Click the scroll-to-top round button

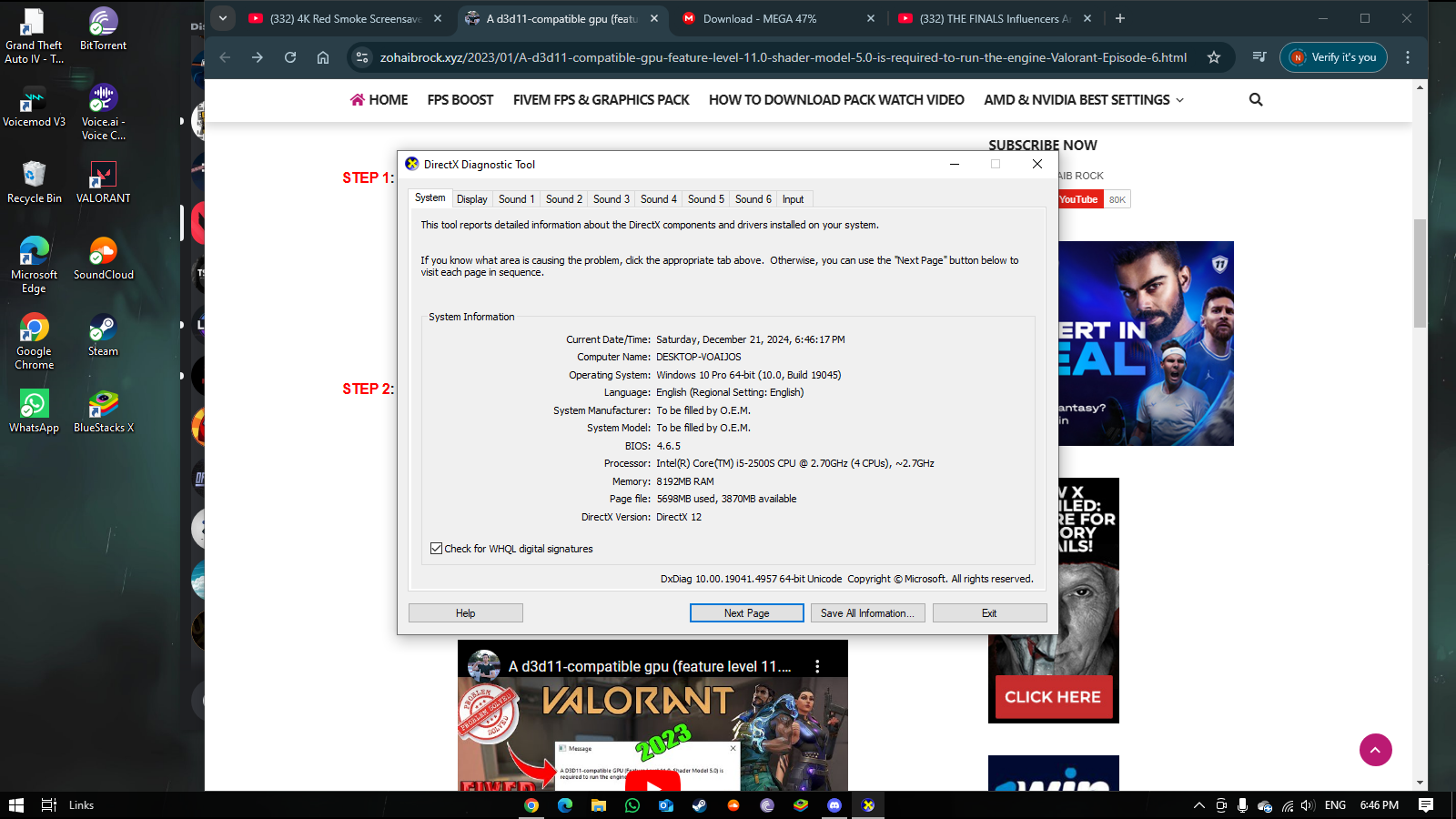tap(1376, 750)
